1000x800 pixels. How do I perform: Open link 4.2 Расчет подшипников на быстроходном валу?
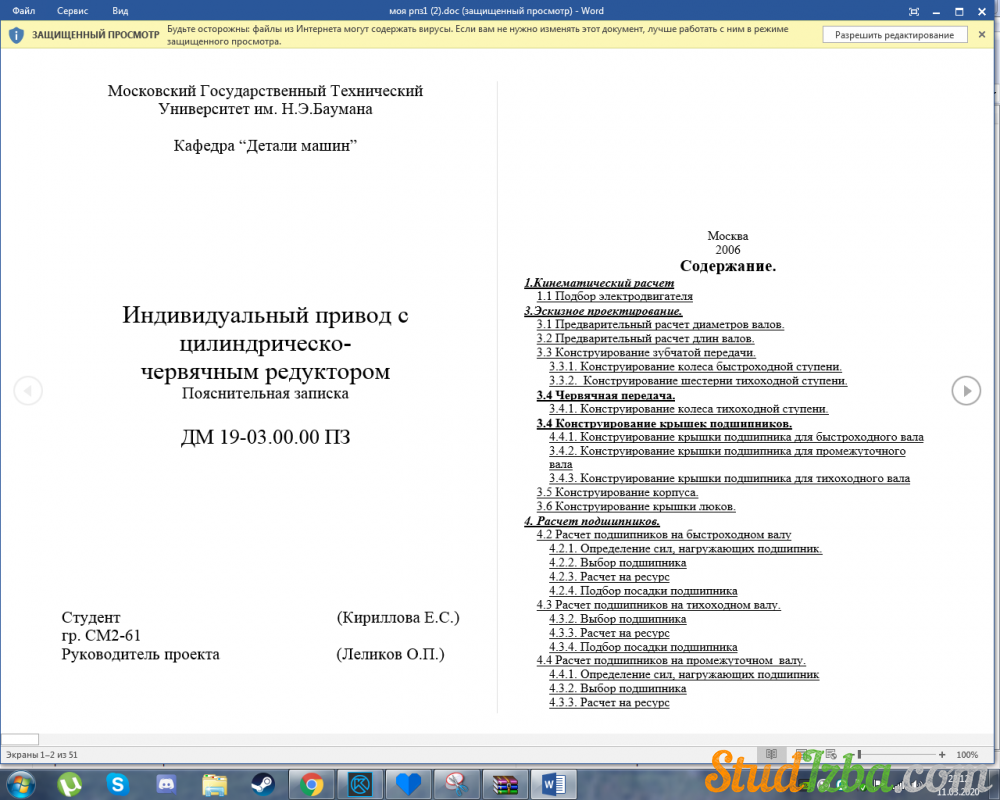click(664, 534)
